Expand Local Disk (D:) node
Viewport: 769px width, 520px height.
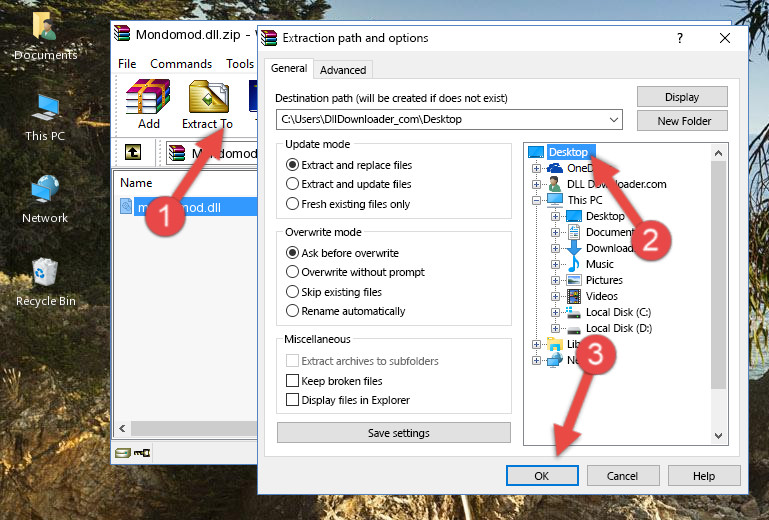click(x=555, y=329)
